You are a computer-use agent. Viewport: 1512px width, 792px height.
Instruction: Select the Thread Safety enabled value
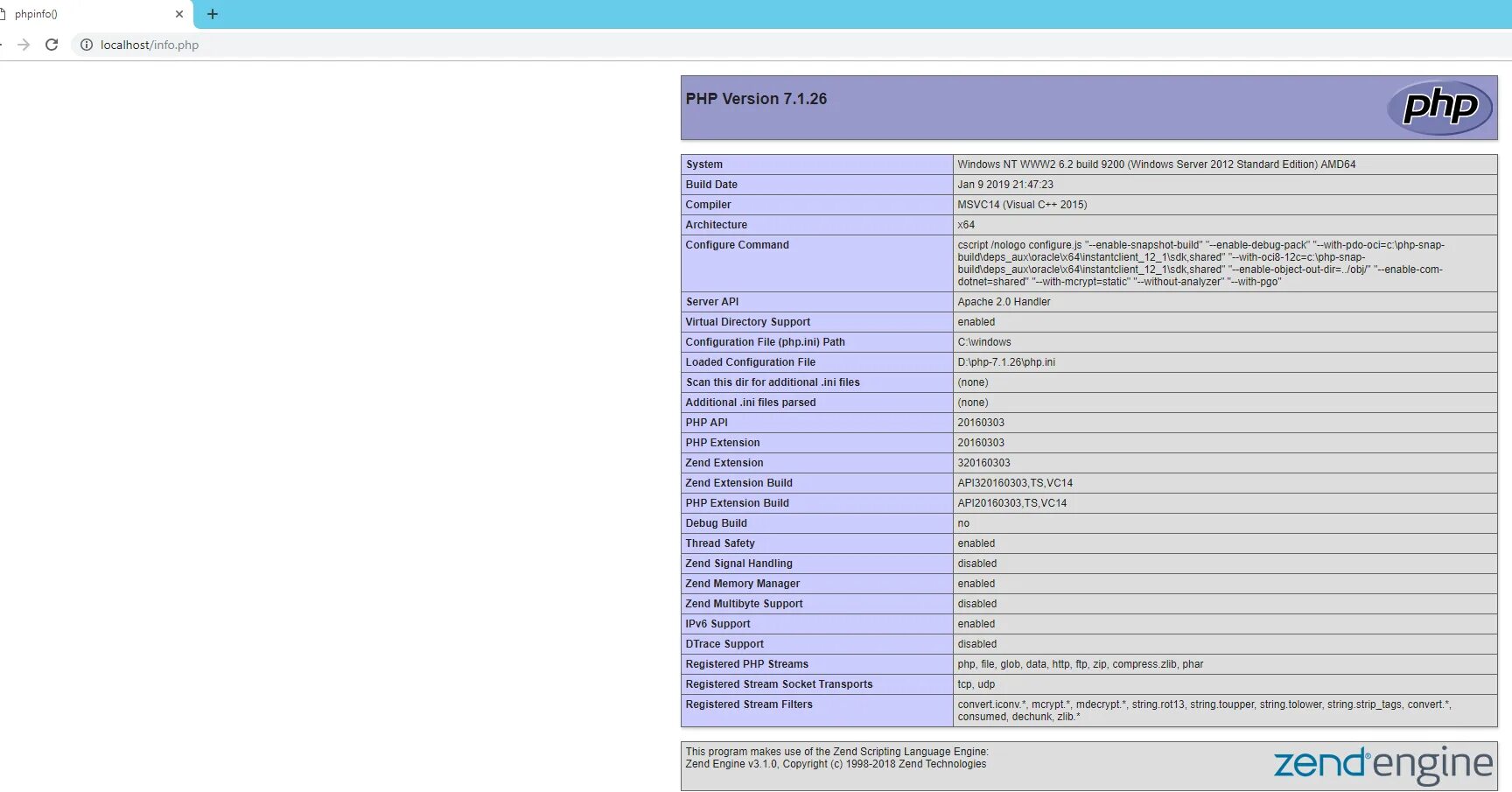976,543
